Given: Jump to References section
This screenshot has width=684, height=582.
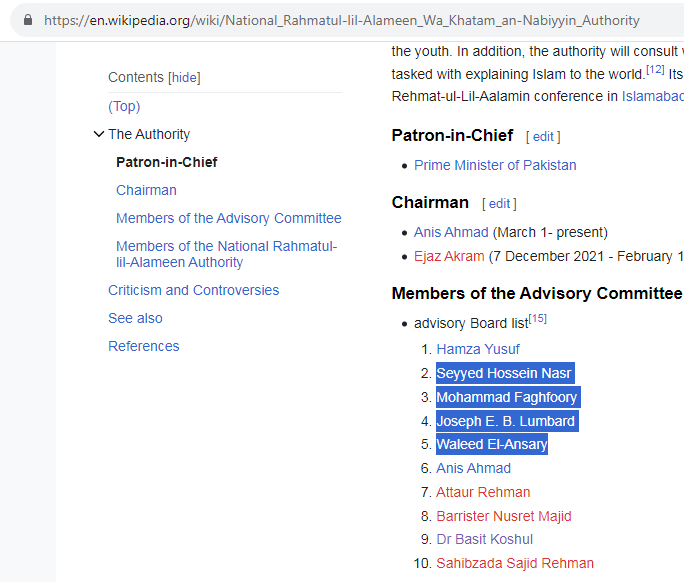Looking at the screenshot, I should point(144,346).
